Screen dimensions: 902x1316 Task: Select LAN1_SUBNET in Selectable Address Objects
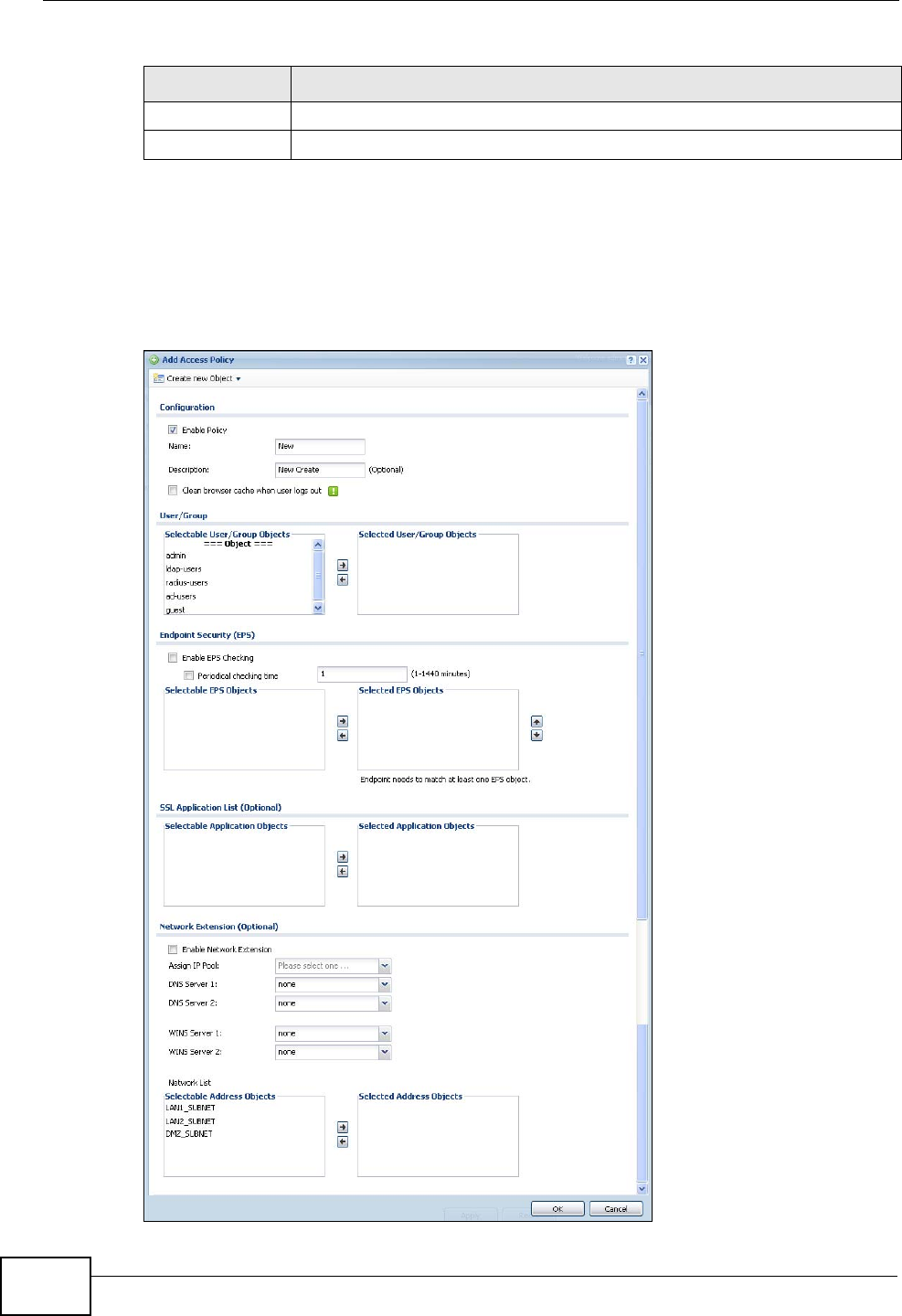click(190, 1108)
